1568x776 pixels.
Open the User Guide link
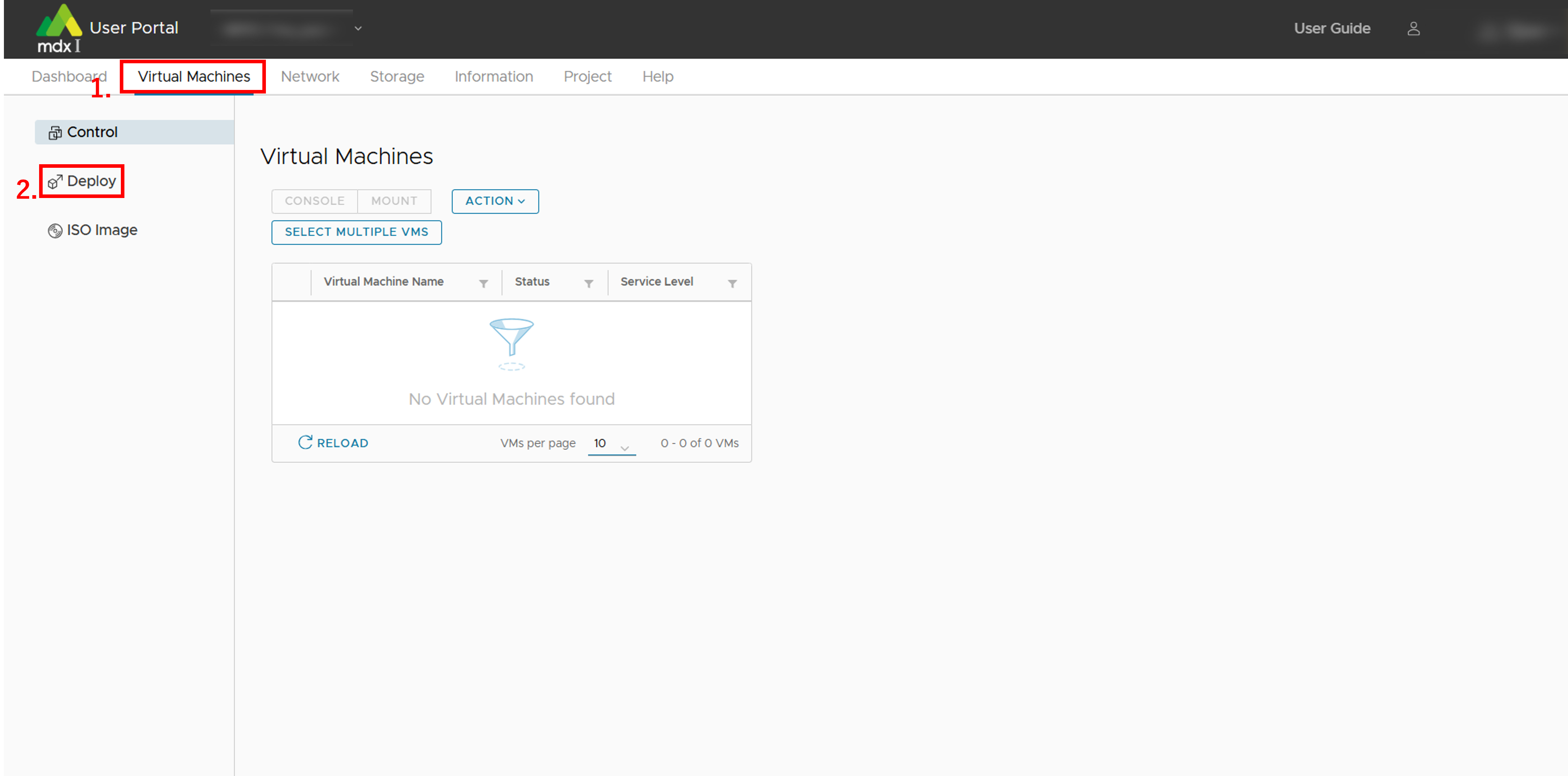coord(1332,28)
